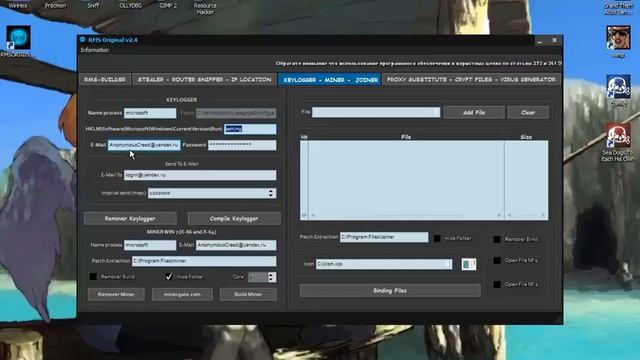The image size is (640, 360).
Task: Toggle Remover Build checkbox in Miner section
Action: (x=93, y=277)
